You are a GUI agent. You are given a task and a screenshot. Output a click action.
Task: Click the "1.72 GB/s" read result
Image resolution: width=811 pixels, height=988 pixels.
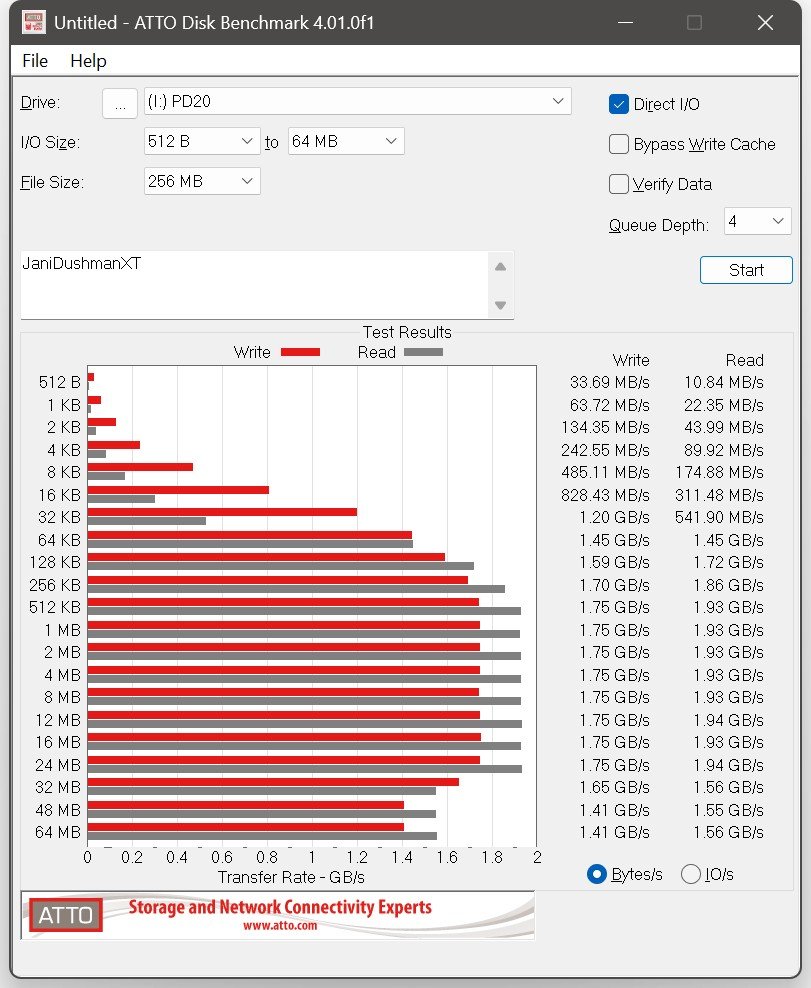click(728, 562)
